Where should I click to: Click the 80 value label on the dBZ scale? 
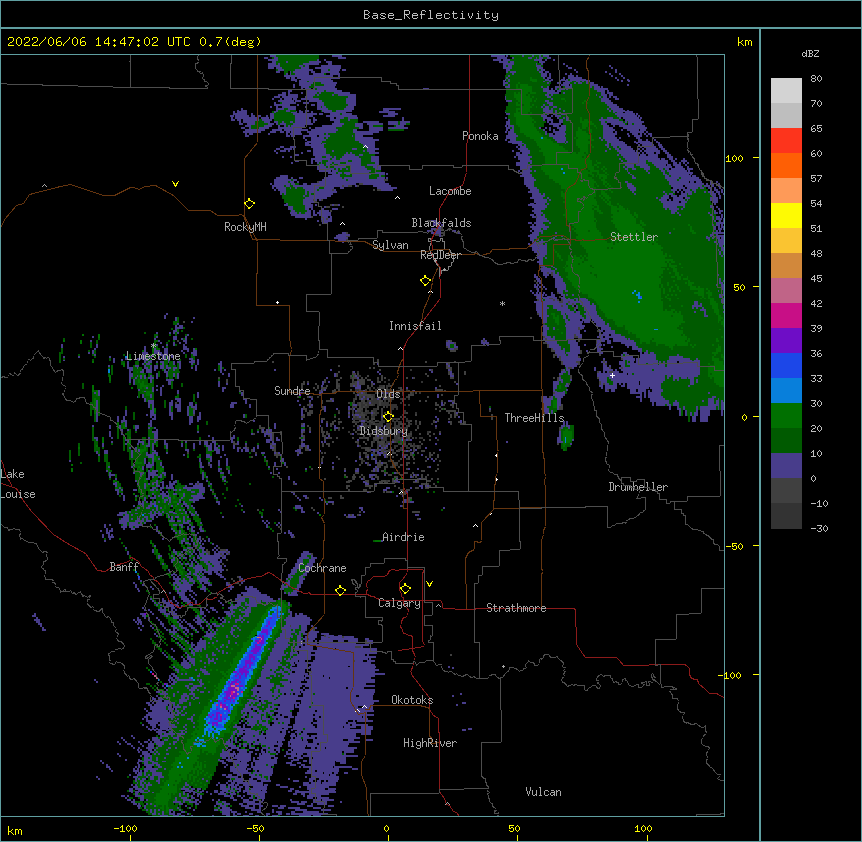pos(816,79)
